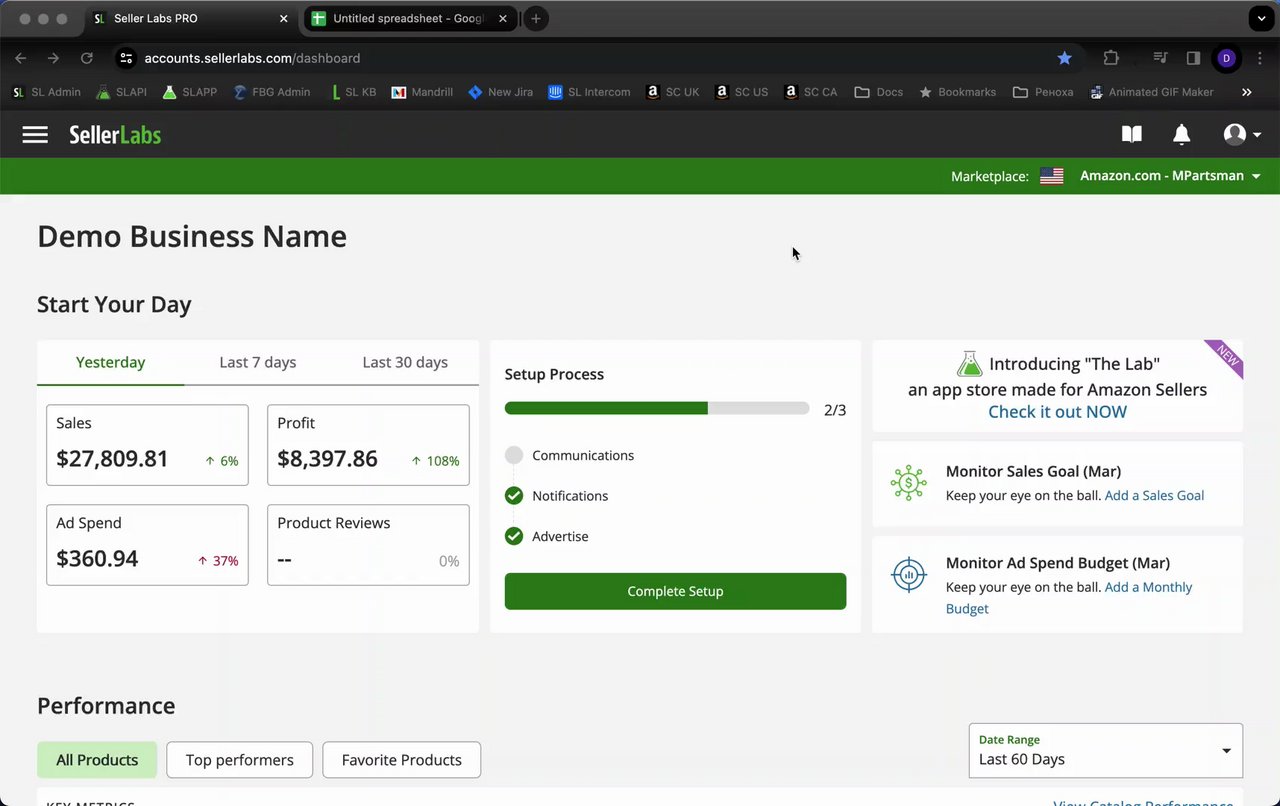Click the flask icon for The Lab
Image resolution: width=1280 pixels, height=806 pixels.
(x=969, y=363)
